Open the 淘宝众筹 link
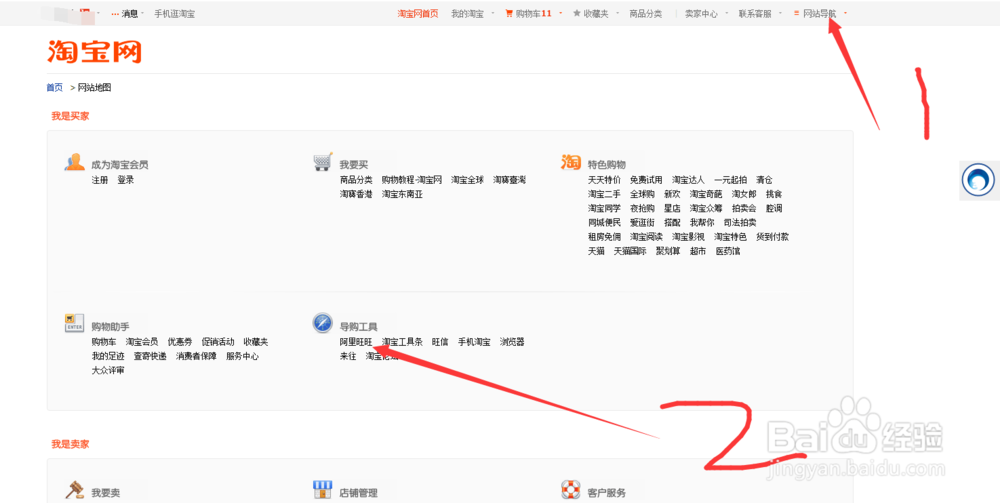The width and height of the screenshot is (1000, 503). (x=706, y=208)
